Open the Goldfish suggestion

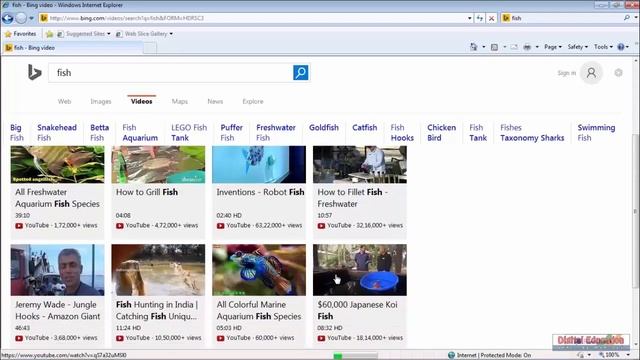click(324, 128)
